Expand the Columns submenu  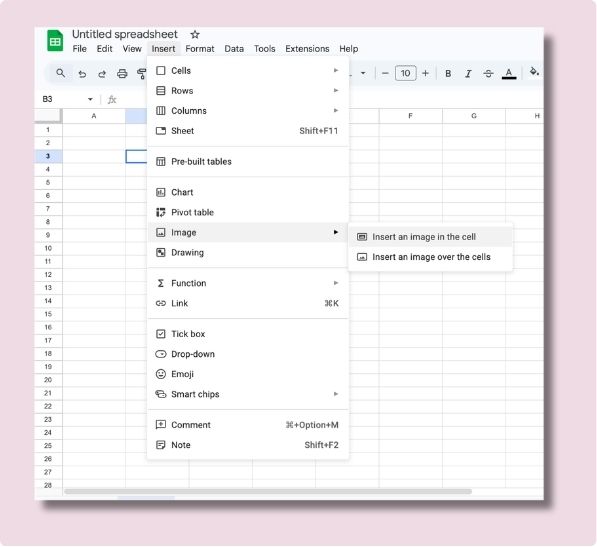pos(248,111)
